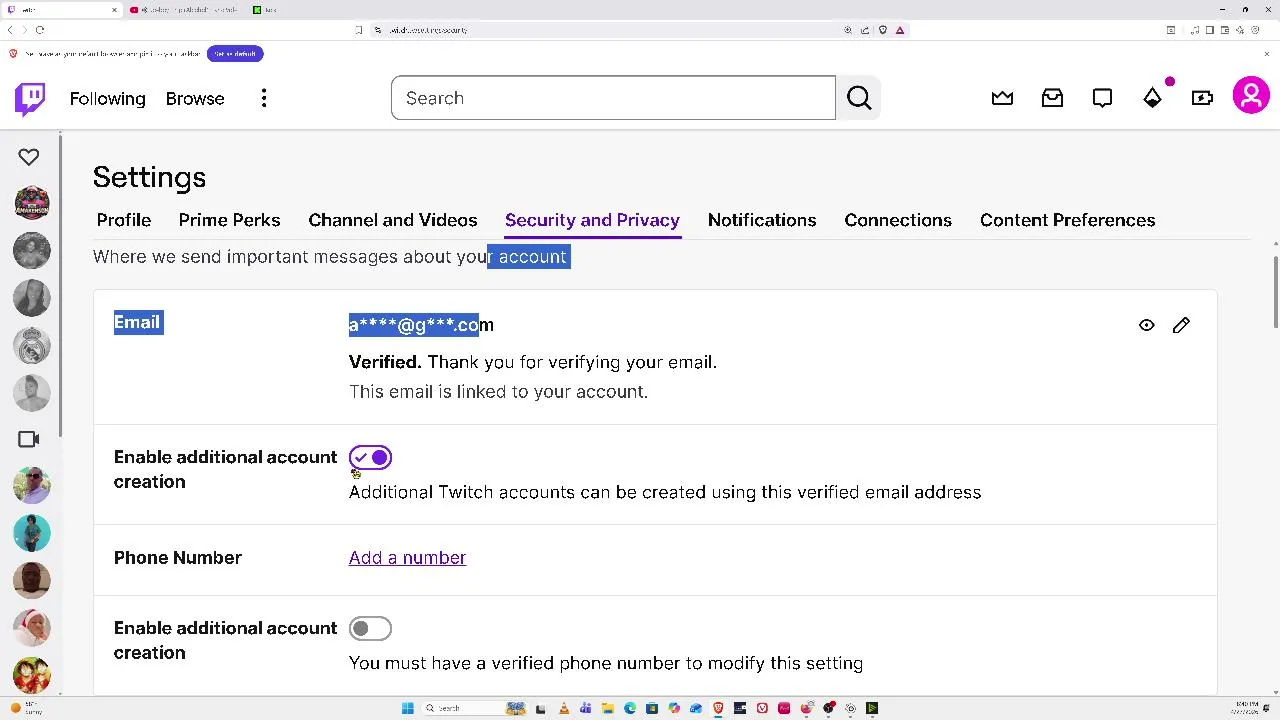This screenshot has width=1280, height=720.
Task: Click the Get Bits diamond icon
Action: [x=1152, y=98]
